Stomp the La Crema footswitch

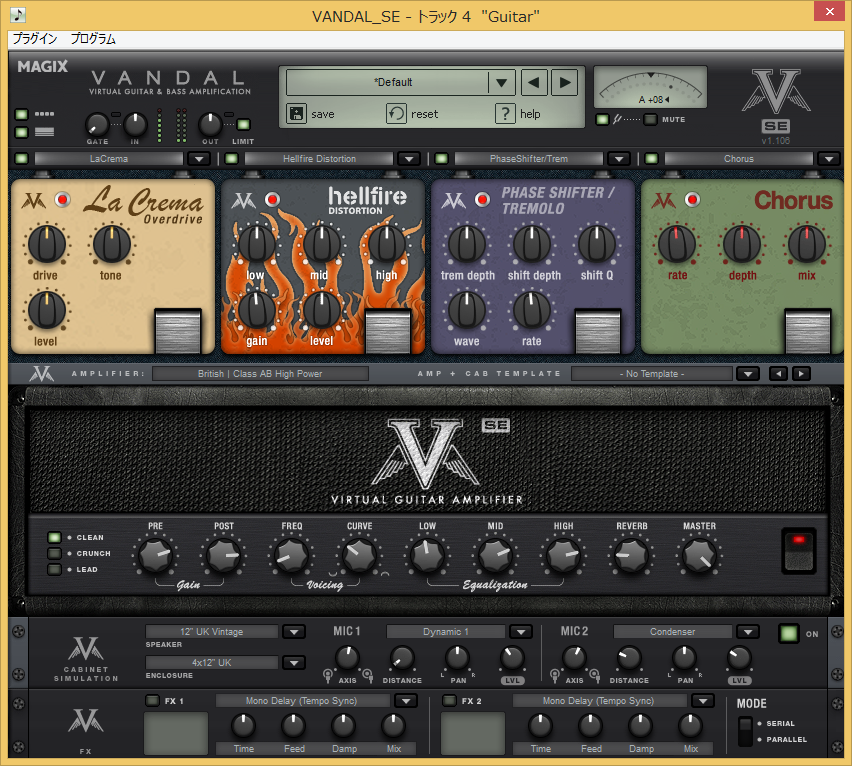pos(178,331)
